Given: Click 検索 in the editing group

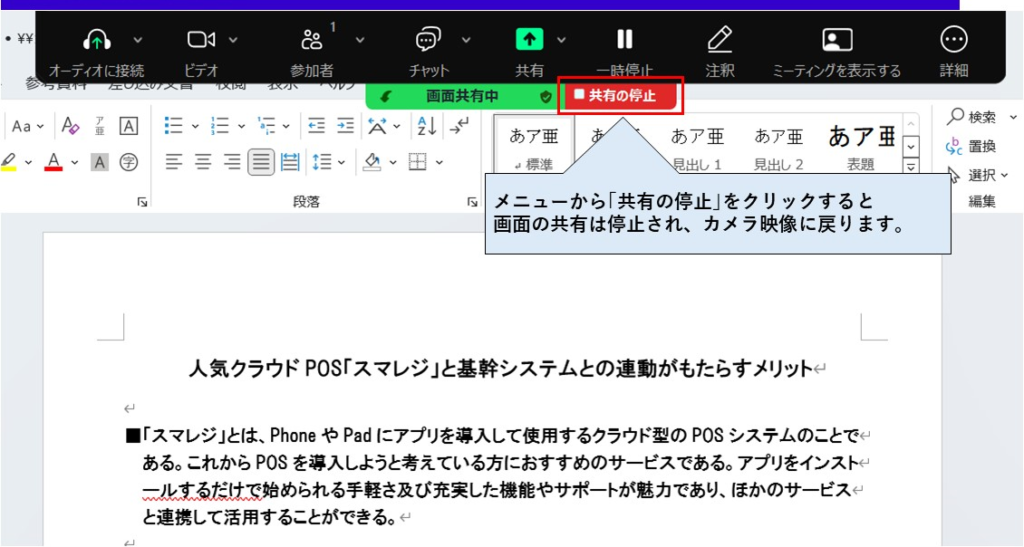Looking at the screenshot, I should coord(973,117).
